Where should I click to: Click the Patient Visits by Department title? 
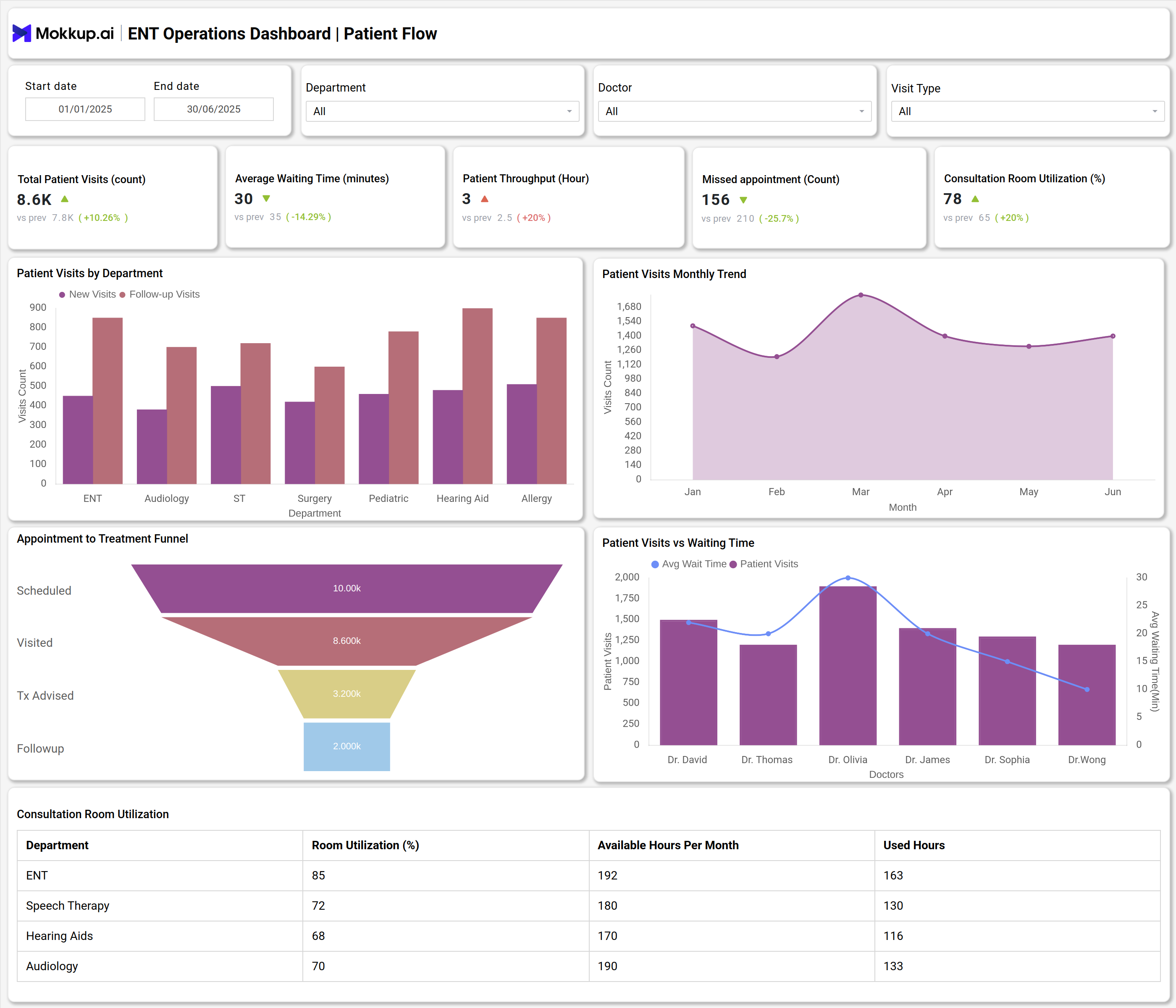(x=90, y=273)
